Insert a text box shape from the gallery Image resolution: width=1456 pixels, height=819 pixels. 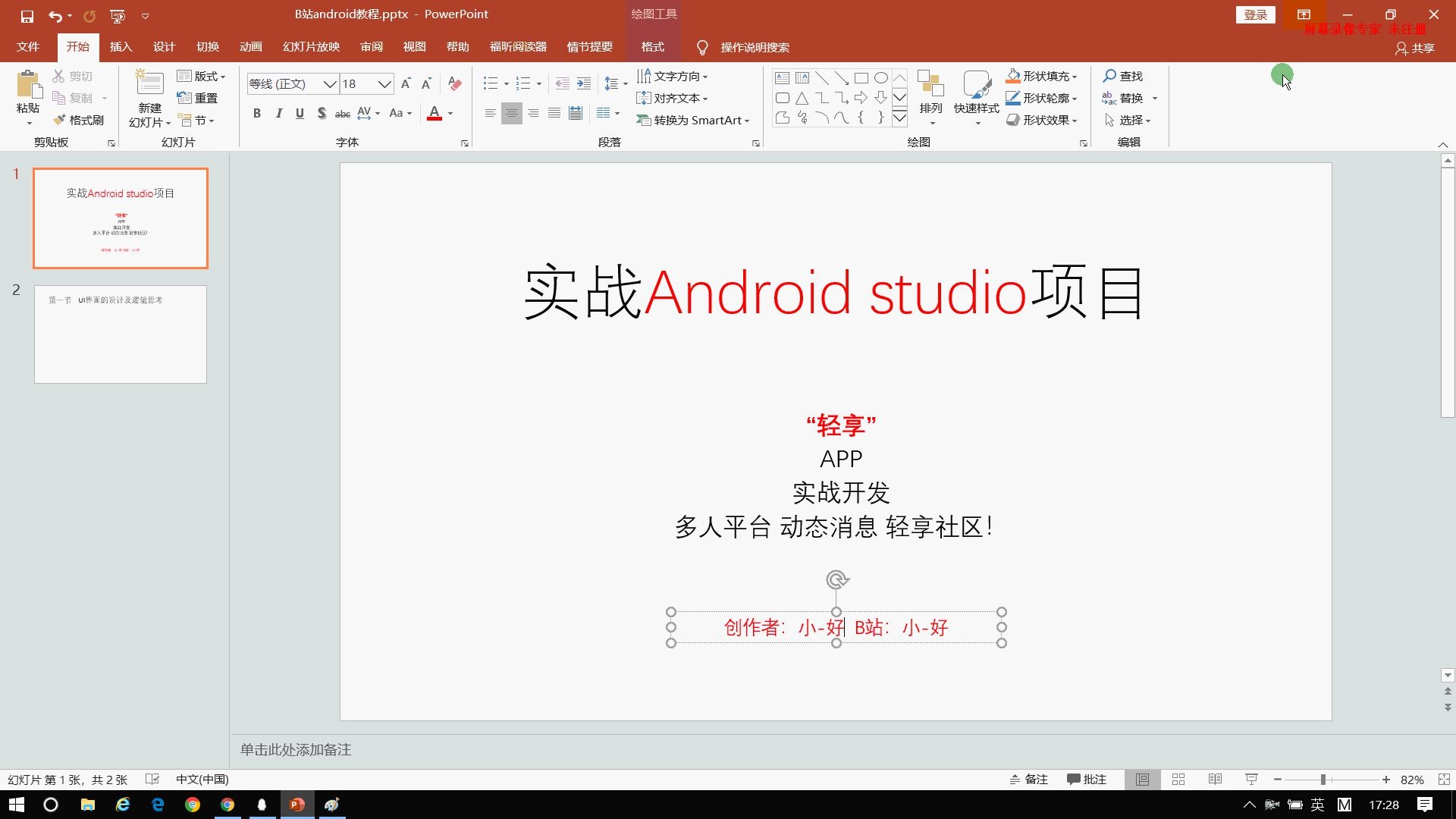point(783,77)
